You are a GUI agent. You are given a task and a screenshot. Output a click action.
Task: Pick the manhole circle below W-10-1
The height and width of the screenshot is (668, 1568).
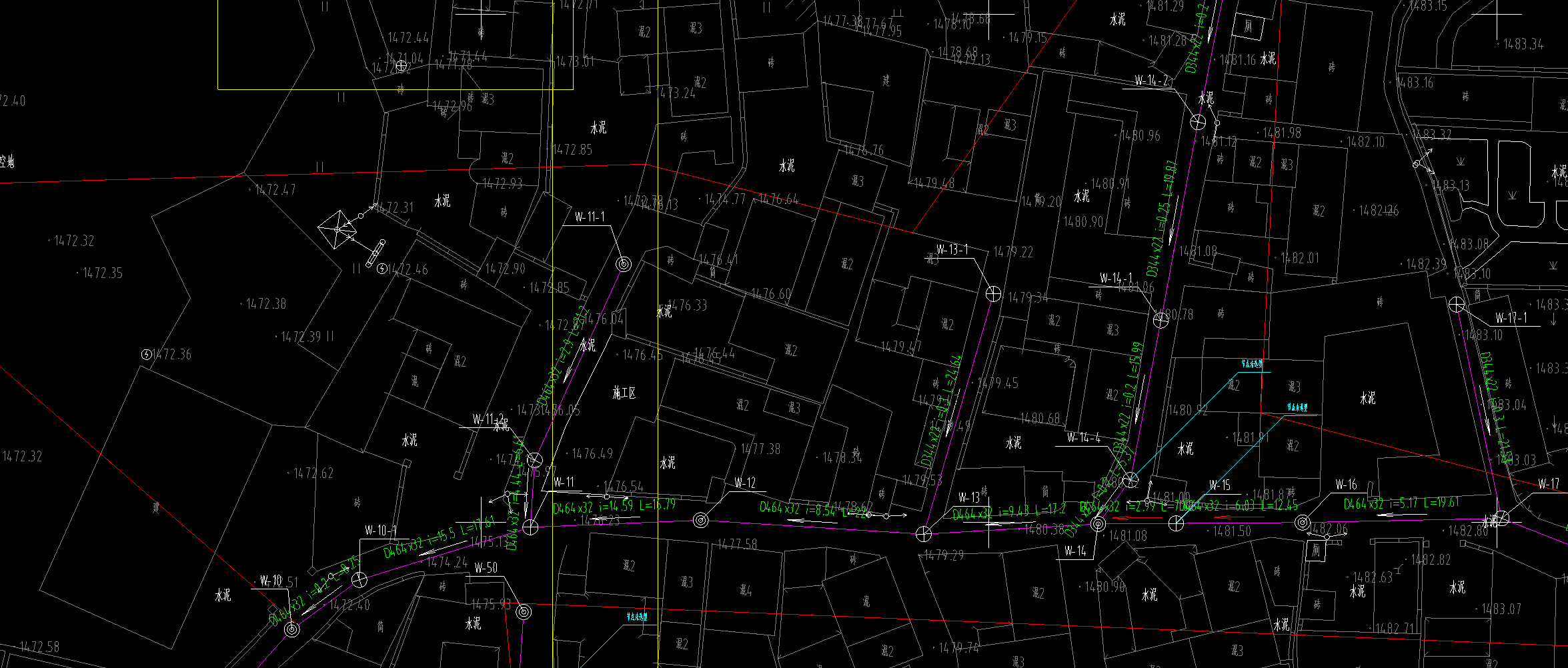tap(359, 579)
